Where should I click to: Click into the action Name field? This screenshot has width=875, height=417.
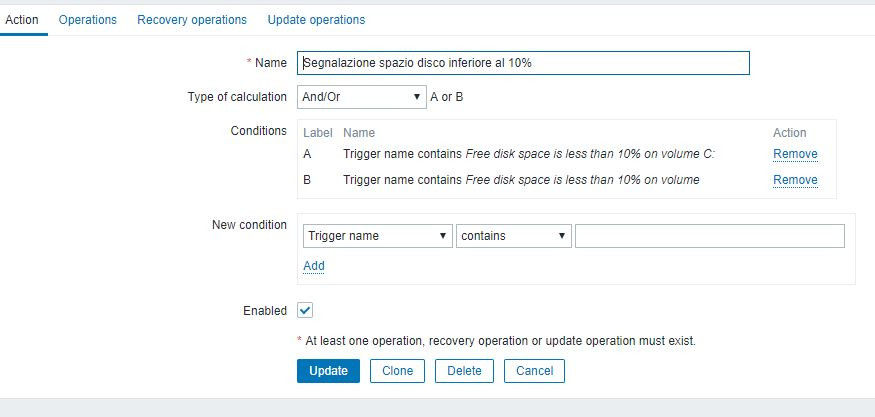(523, 63)
